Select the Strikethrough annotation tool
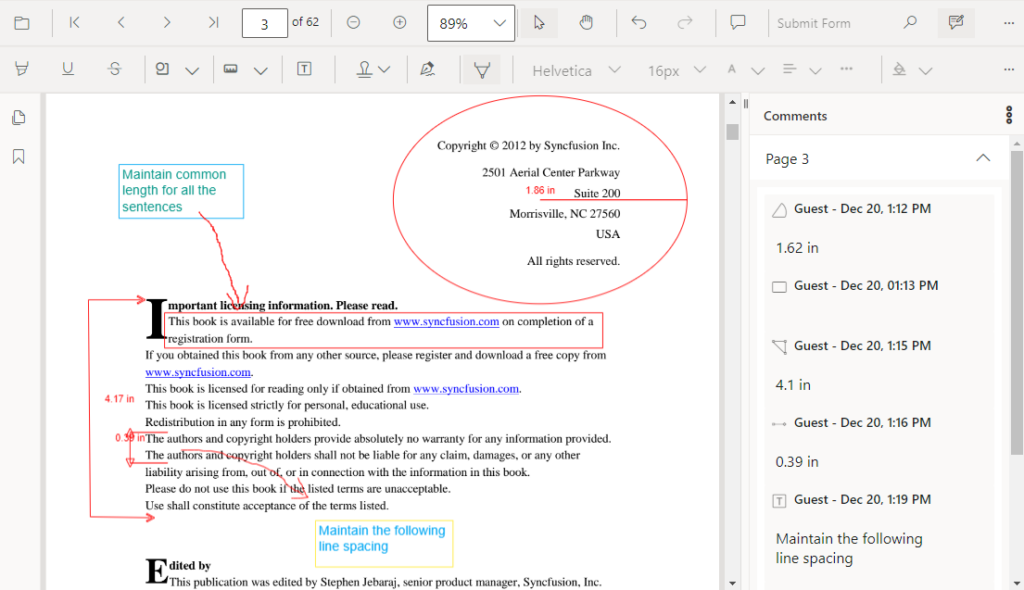This screenshot has width=1024, height=590. (114, 68)
